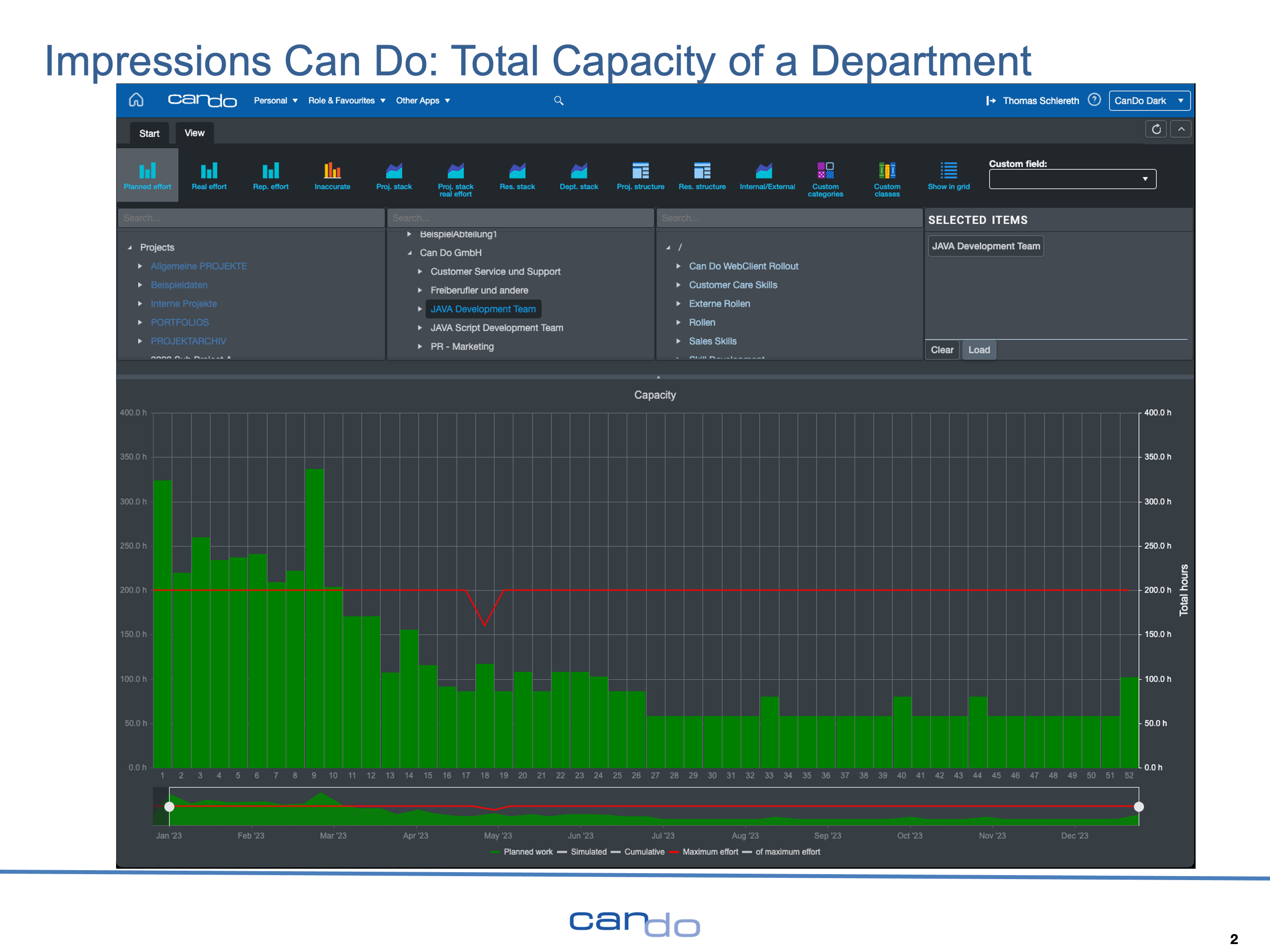1270x952 pixels.
Task: Select Rollen skills item
Action: click(x=702, y=322)
